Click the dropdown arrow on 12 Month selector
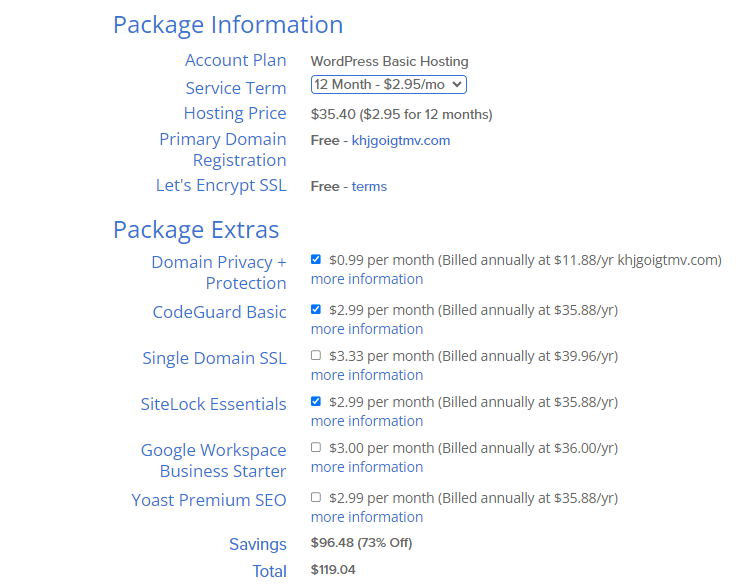Image resolution: width=752 pixels, height=584 pixels. 457,84
